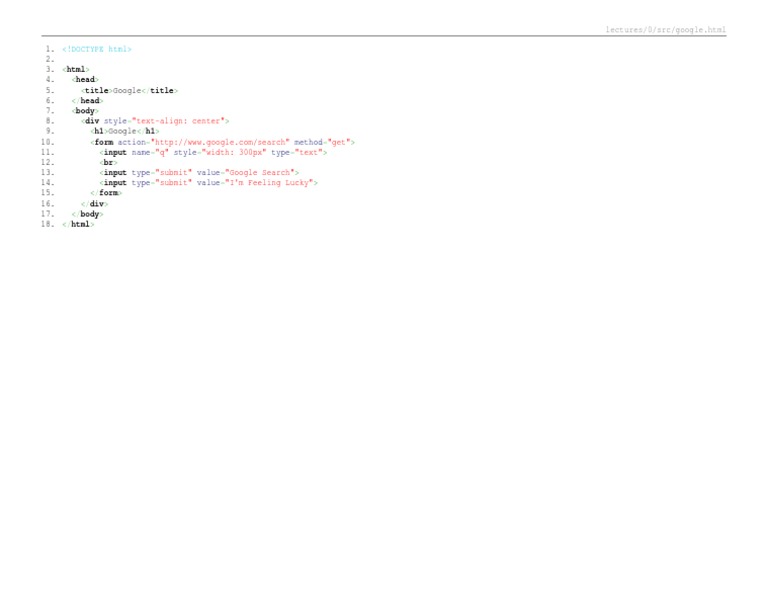Click the opening html tag on line 3
This screenshot has height=594, width=768.
pyautogui.click(x=76, y=70)
